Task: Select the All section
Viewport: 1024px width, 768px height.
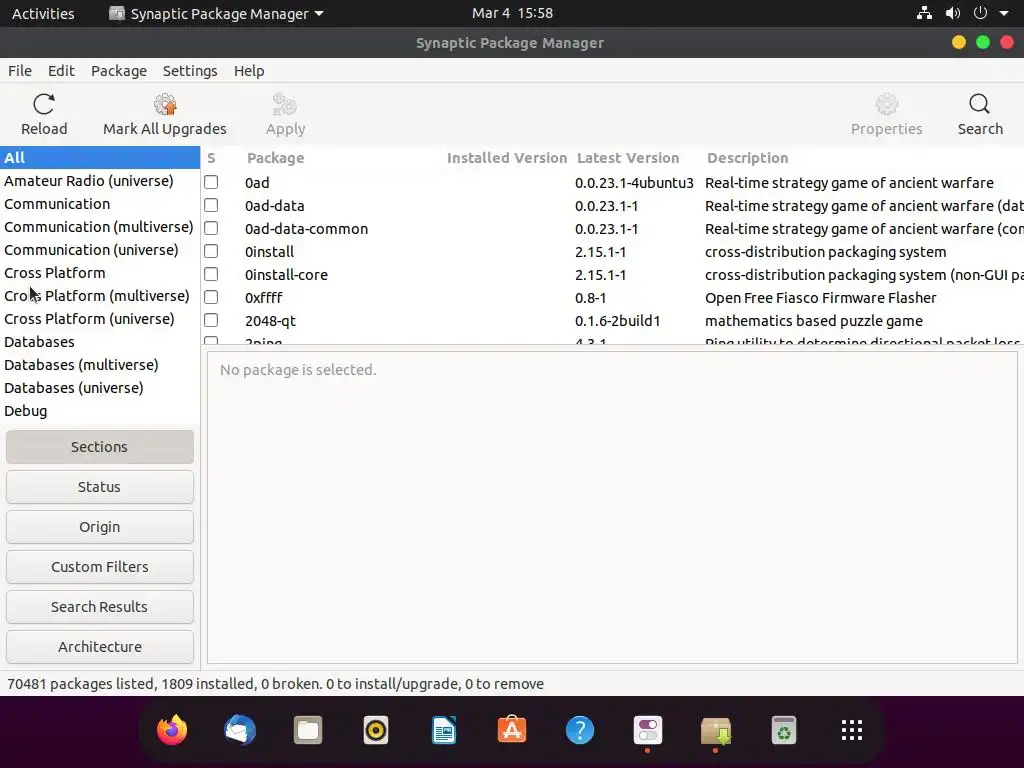Action: [100, 157]
